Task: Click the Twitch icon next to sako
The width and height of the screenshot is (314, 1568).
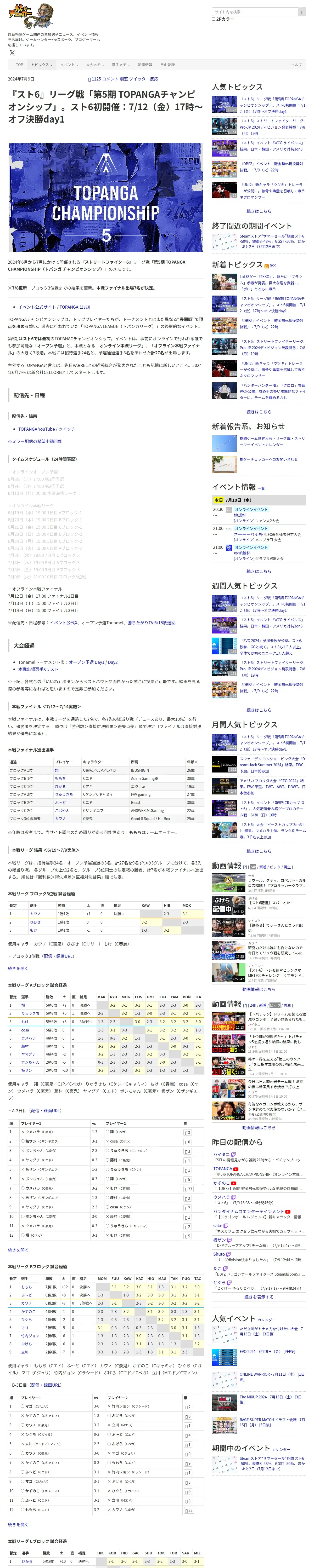Action: [x=226, y=1225]
